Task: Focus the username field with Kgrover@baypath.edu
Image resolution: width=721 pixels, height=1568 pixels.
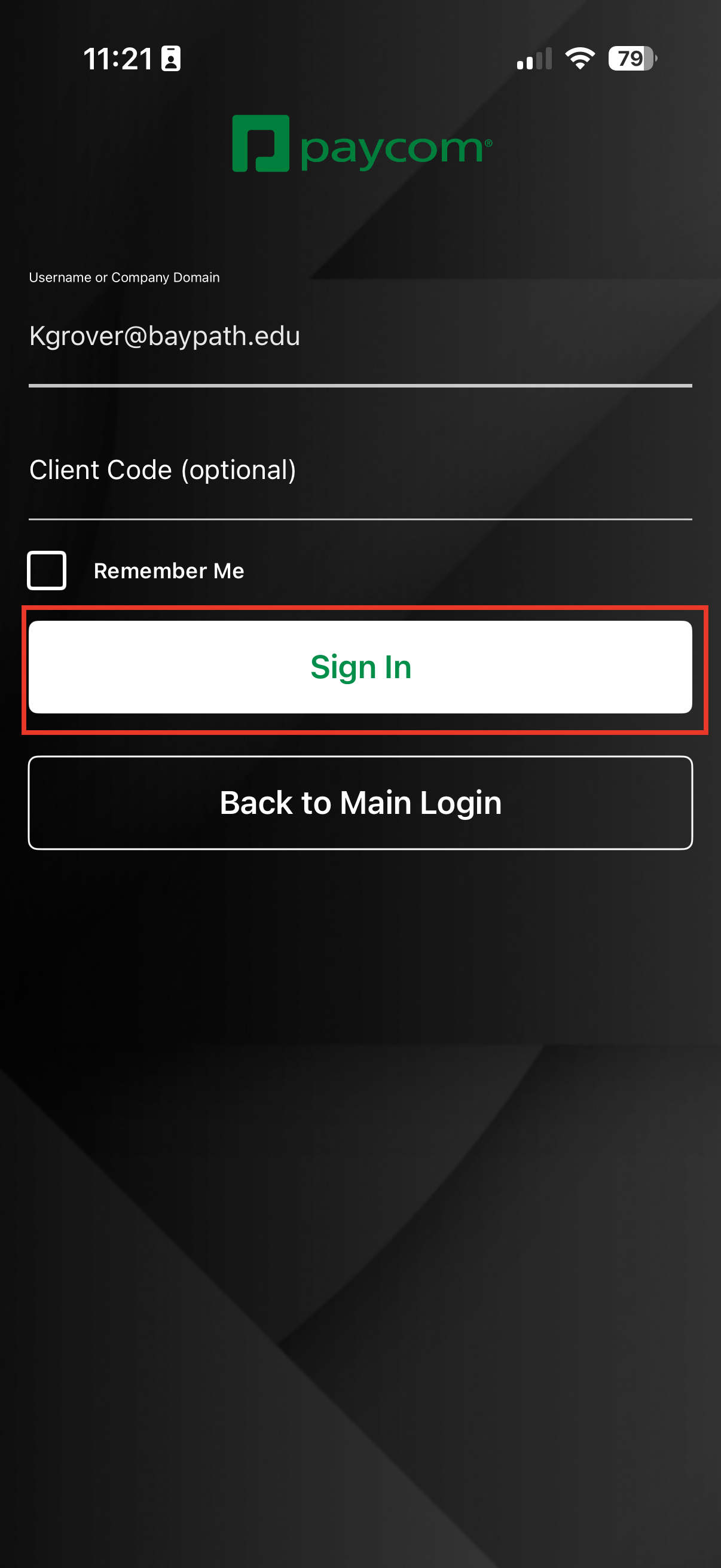Action: (x=360, y=336)
